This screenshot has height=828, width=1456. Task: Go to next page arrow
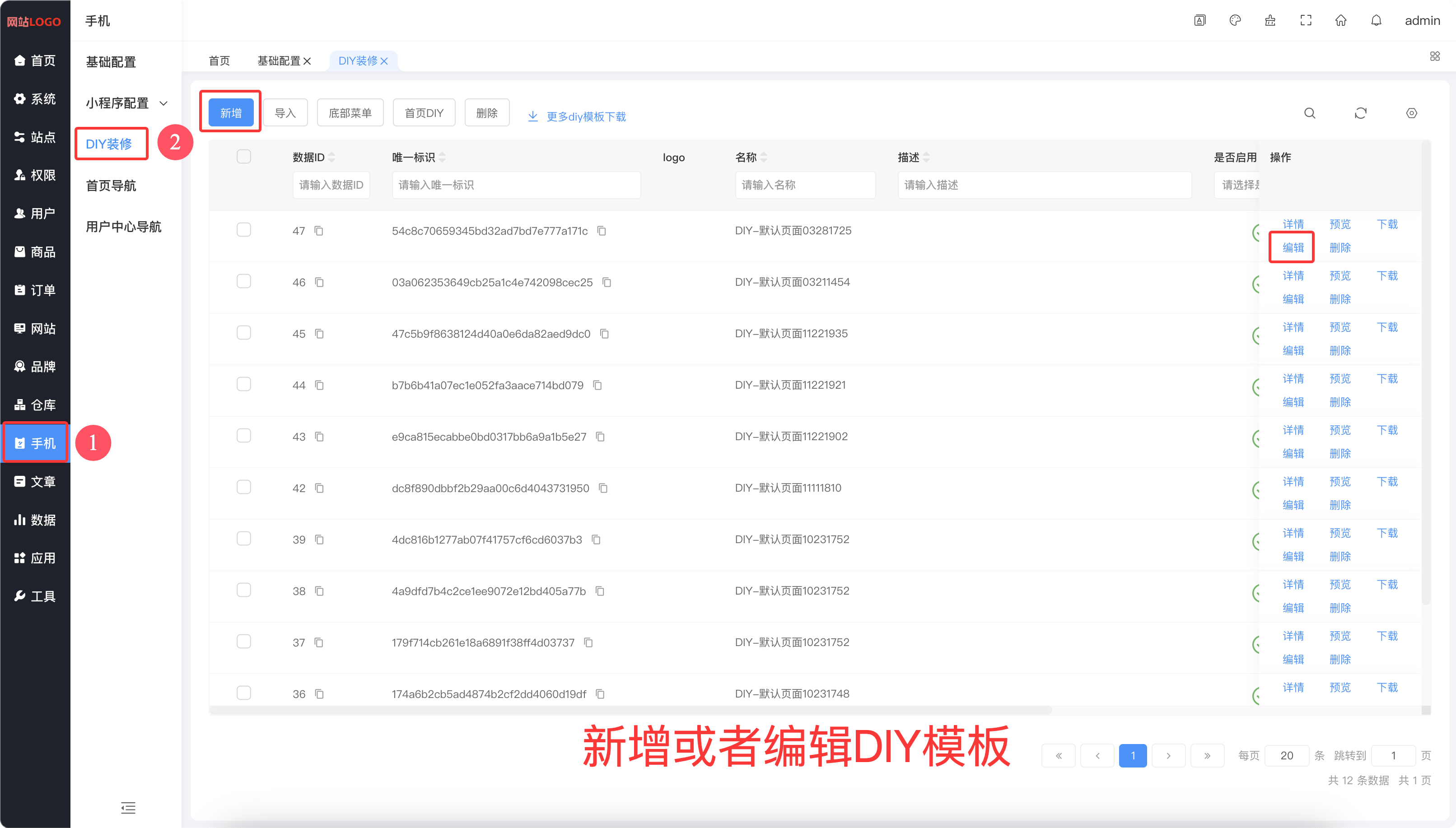1168,756
